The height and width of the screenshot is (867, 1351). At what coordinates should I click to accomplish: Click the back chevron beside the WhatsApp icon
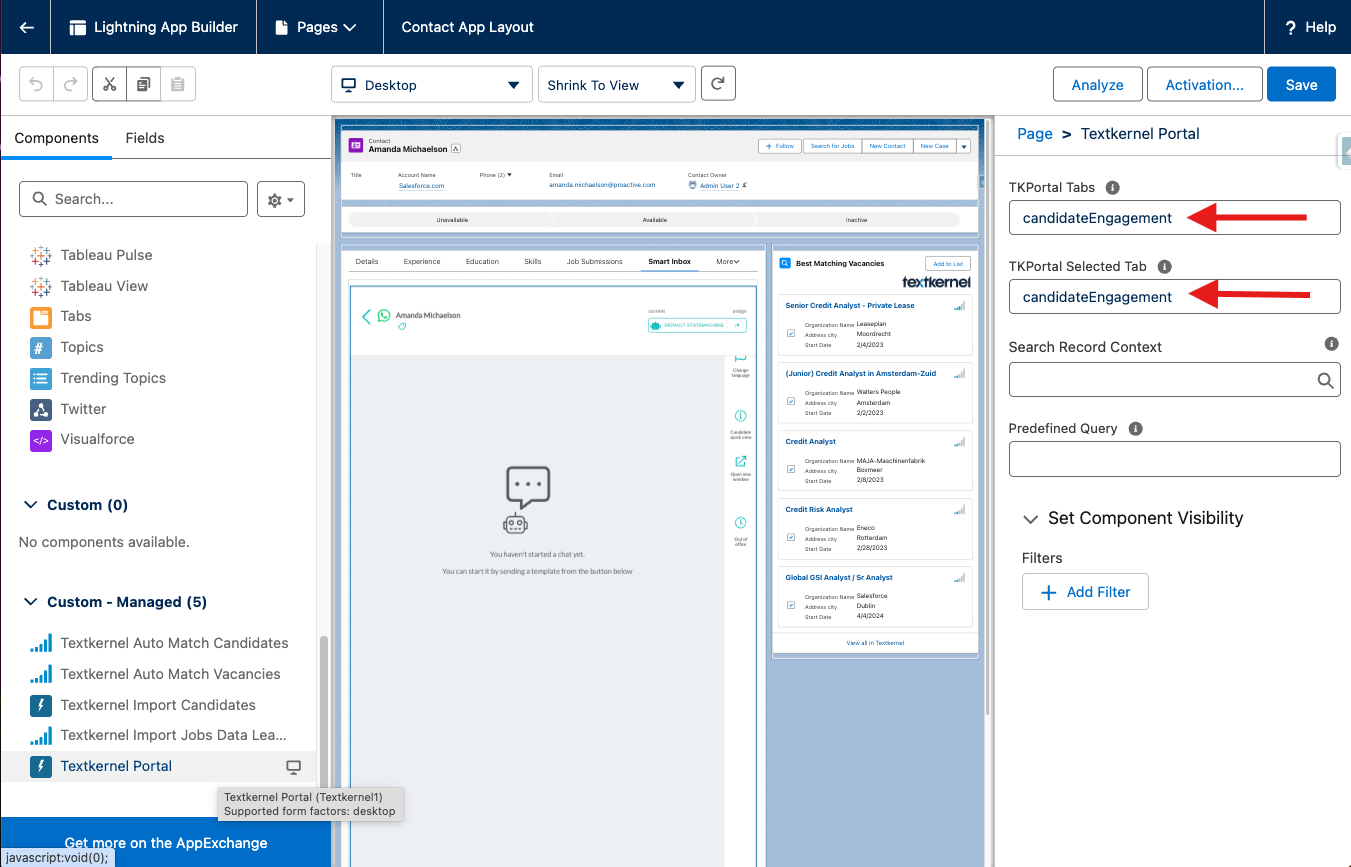pyautogui.click(x=366, y=316)
